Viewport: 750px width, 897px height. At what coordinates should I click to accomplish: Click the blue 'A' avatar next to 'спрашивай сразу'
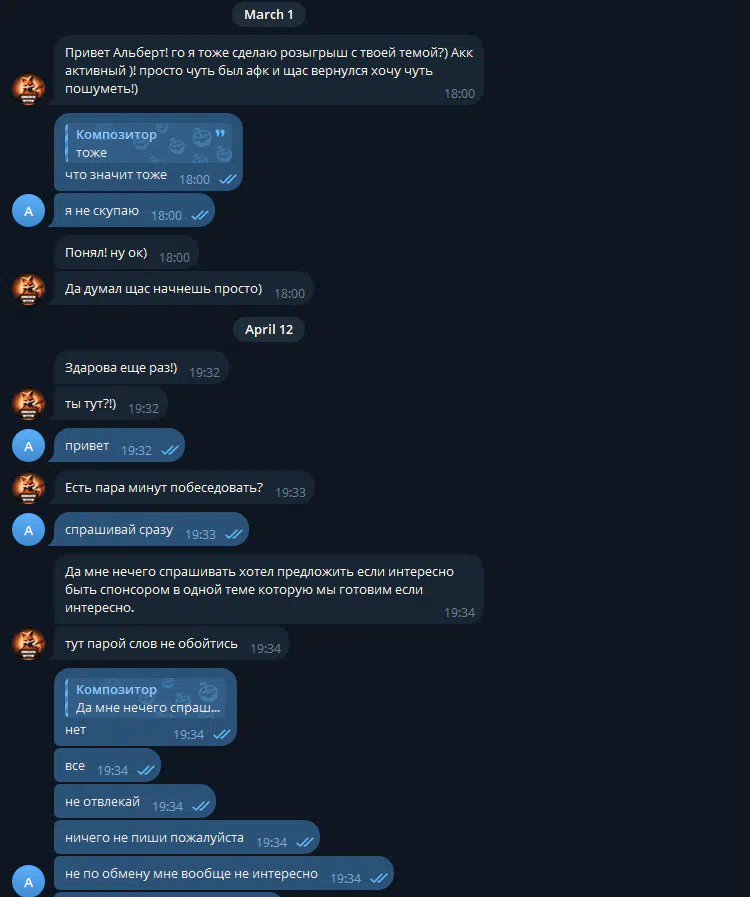[29, 530]
